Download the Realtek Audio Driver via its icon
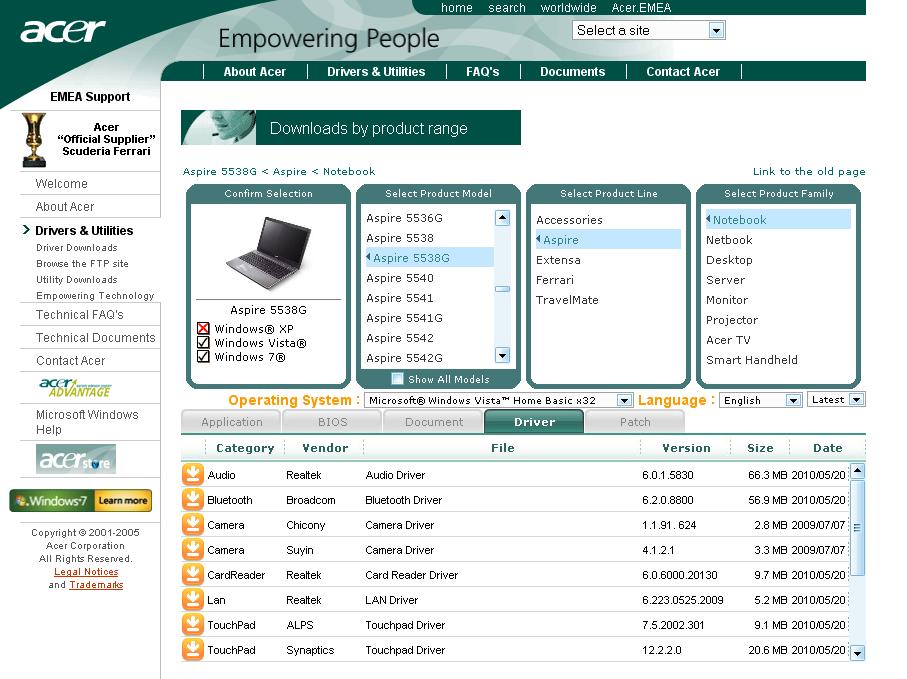 [193, 474]
